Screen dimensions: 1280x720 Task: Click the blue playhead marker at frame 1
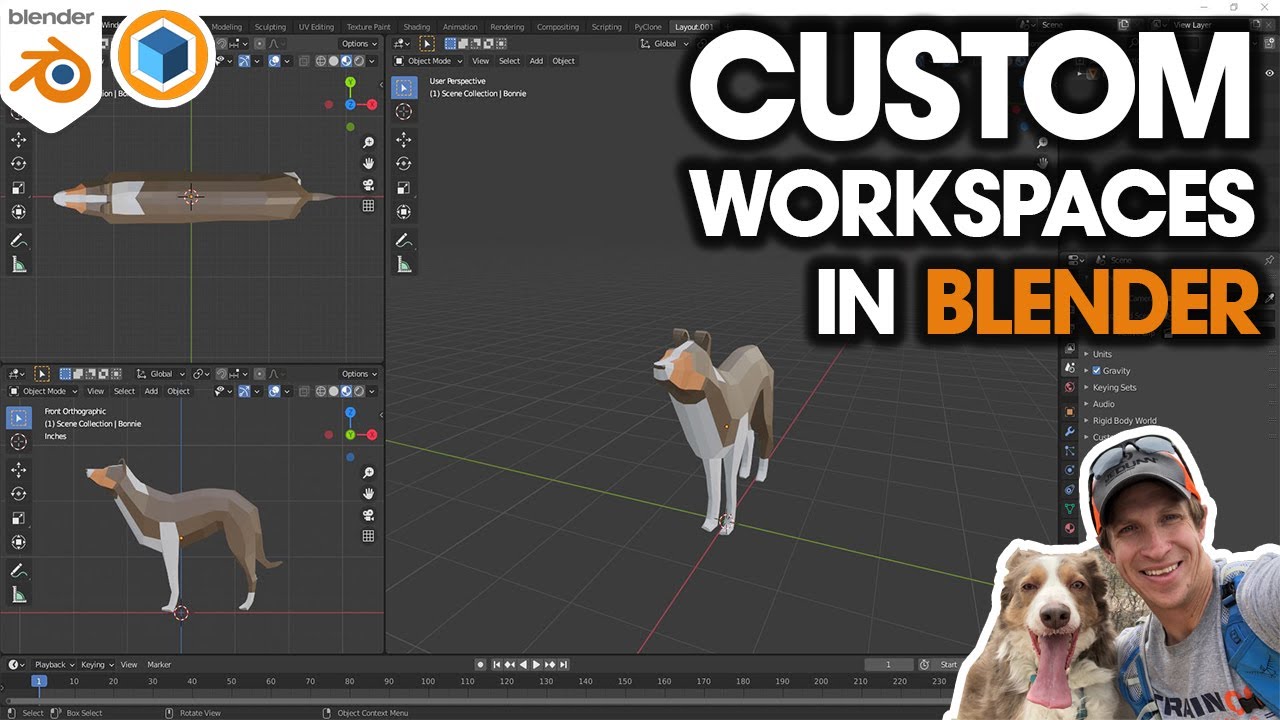click(x=38, y=681)
